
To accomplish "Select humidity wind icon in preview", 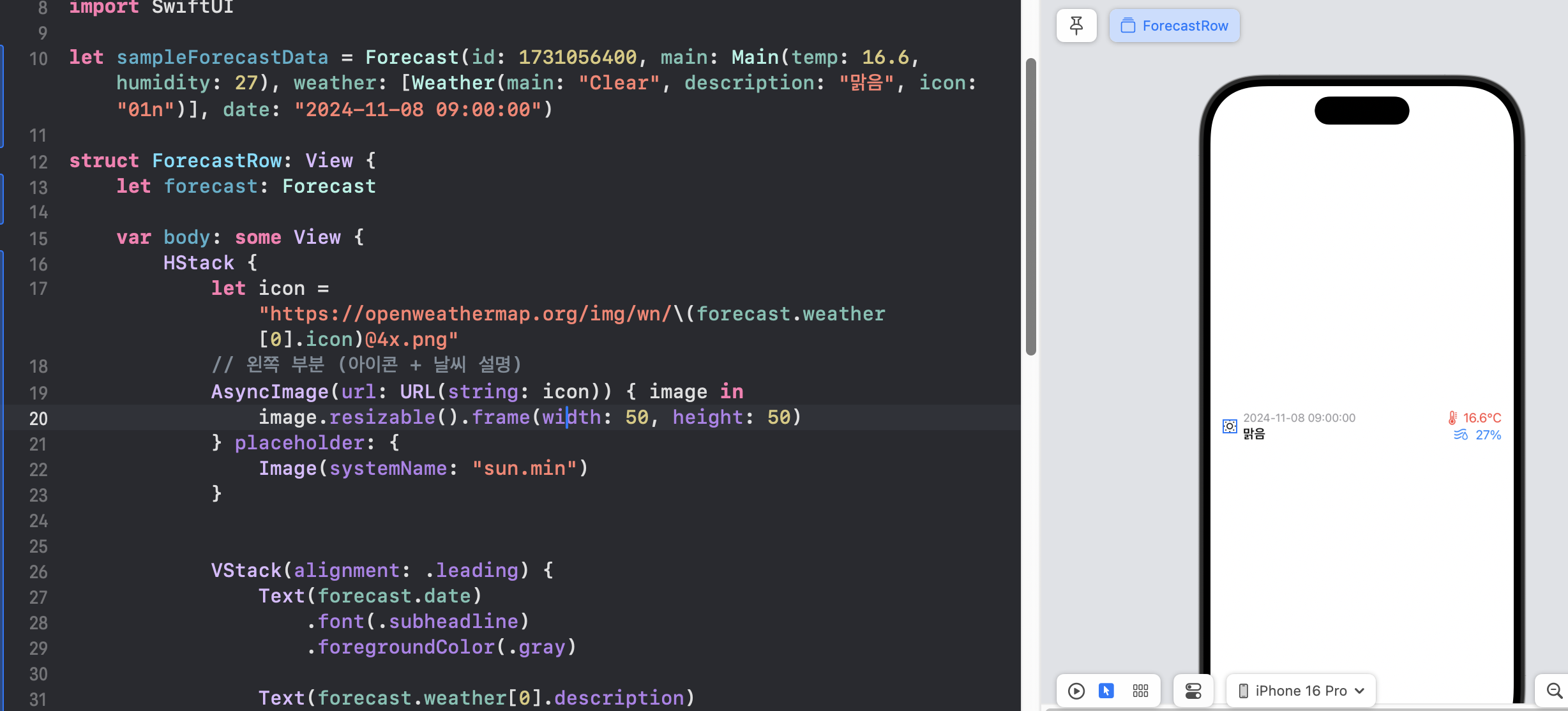I will point(1461,435).
